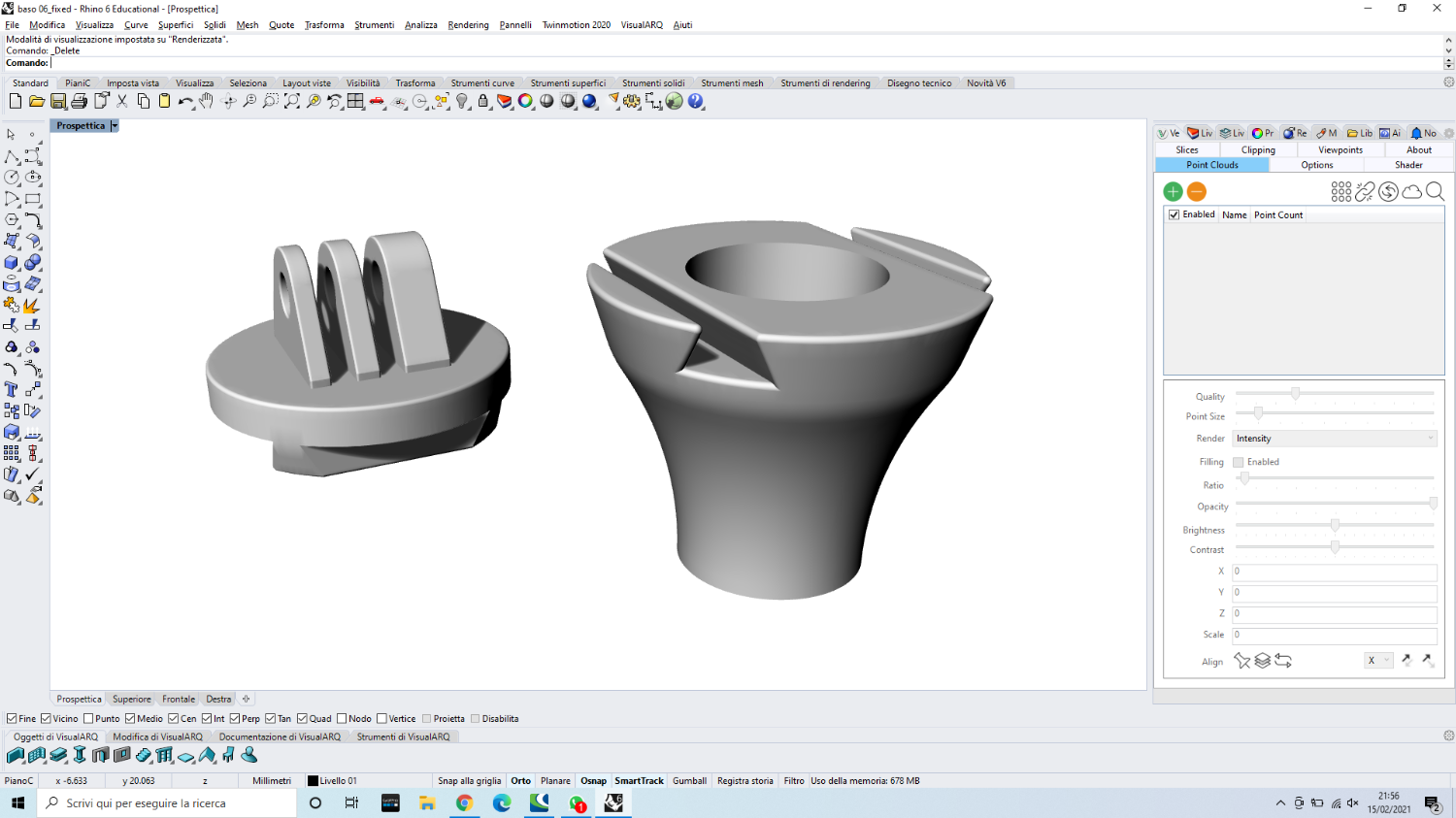Viewport: 1456px width, 818px height.
Task: Uncheck the Quad osnap checkbox
Action: [303, 719]
